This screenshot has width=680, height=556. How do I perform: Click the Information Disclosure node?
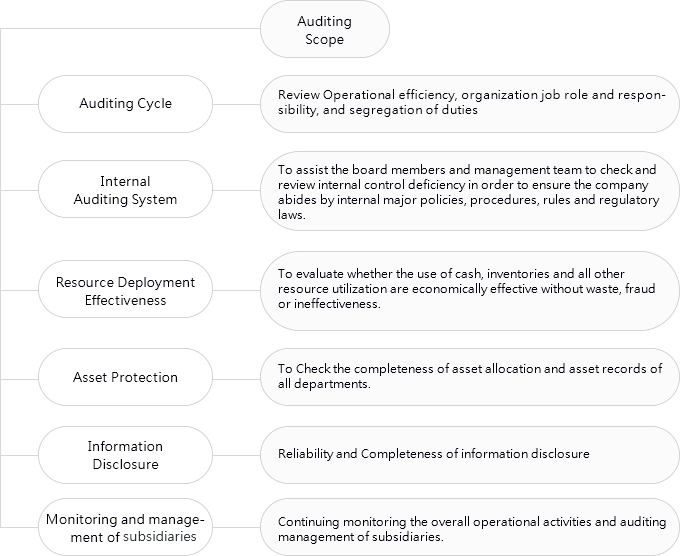125,455
